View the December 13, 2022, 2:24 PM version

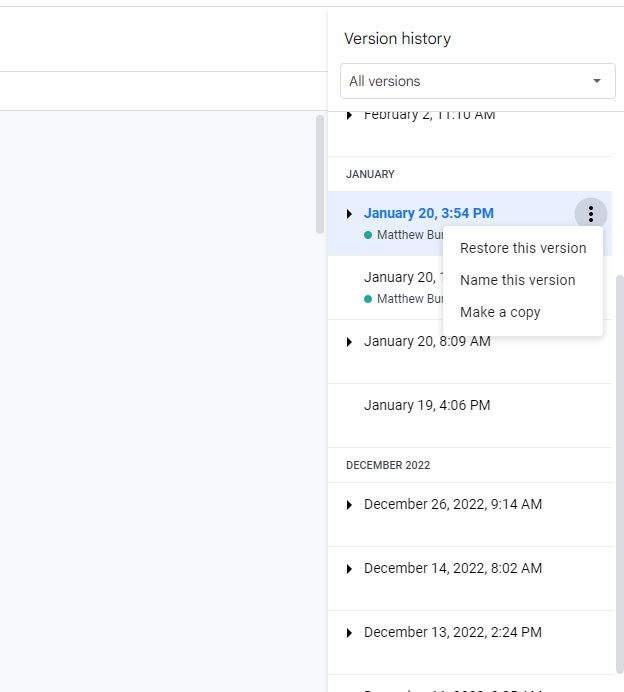pos(453,632)
